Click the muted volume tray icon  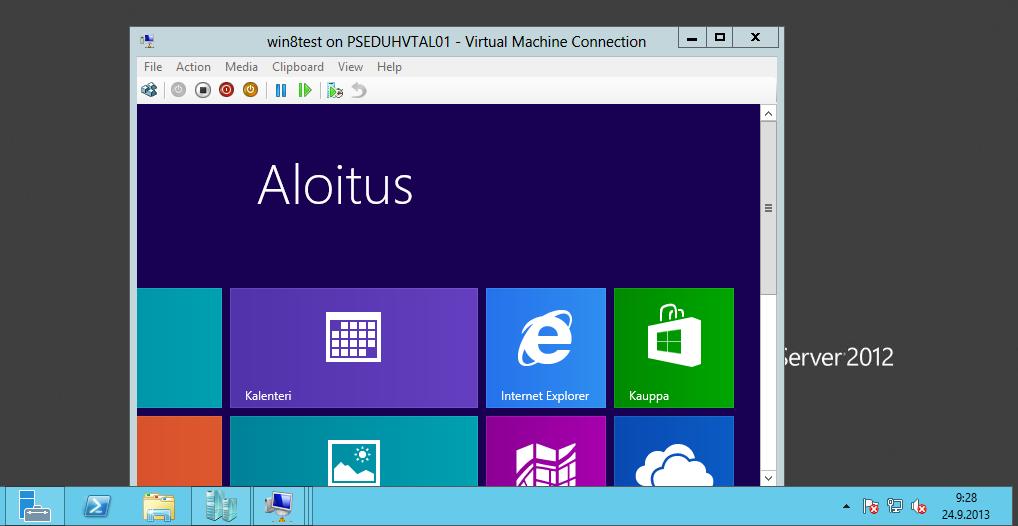click(x=918, y=506)
